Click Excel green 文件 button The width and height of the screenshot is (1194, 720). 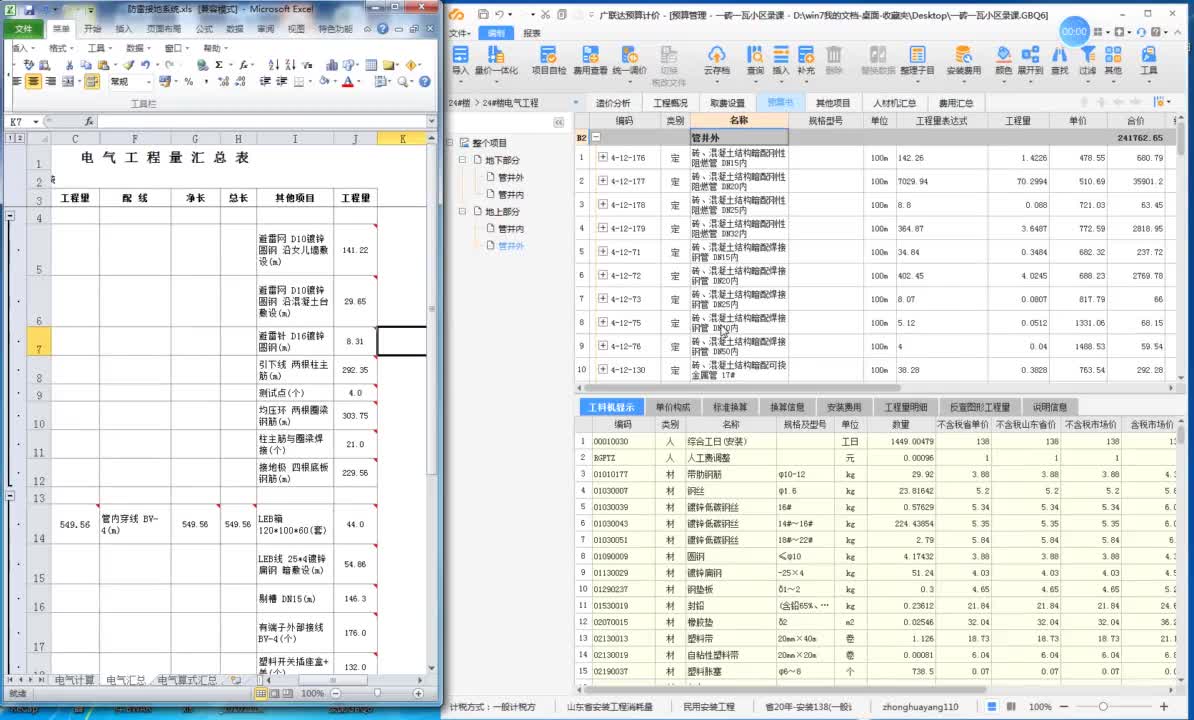click(24, 29)
